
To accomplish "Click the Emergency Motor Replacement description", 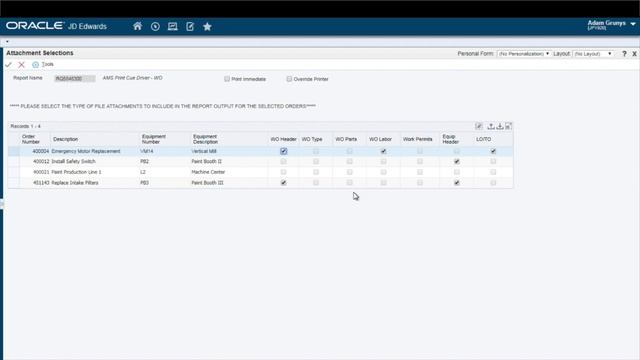I will click(x=86, y=151).
